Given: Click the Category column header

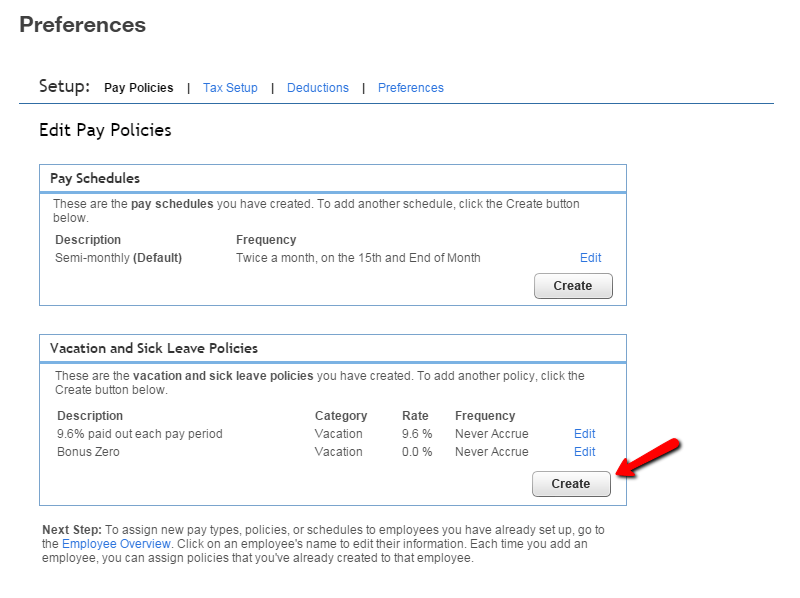Looking at the screenshot, I should point(341,416).
